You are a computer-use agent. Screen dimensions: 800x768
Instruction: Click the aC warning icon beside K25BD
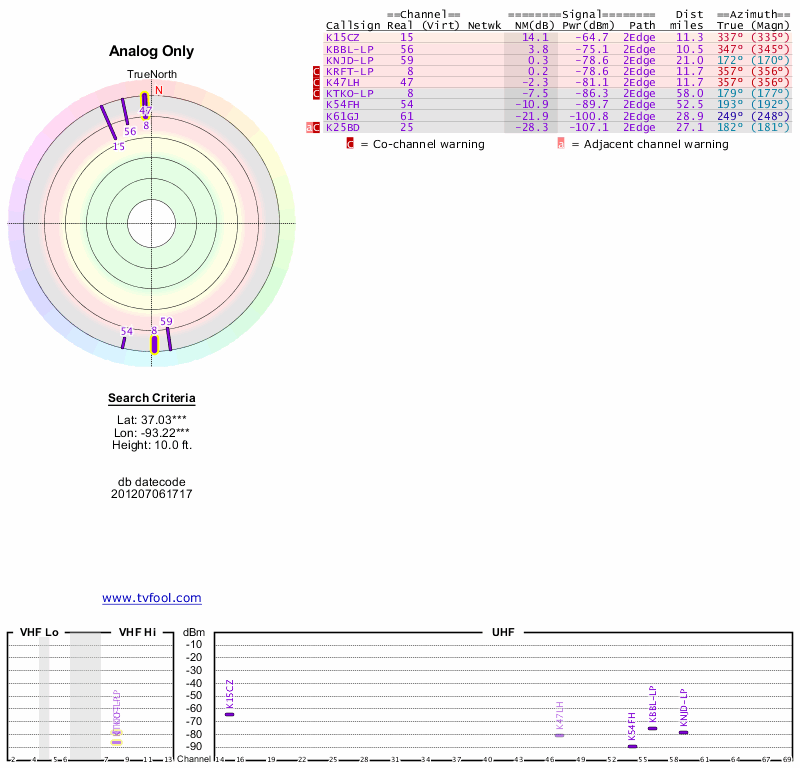coord(313,128)
